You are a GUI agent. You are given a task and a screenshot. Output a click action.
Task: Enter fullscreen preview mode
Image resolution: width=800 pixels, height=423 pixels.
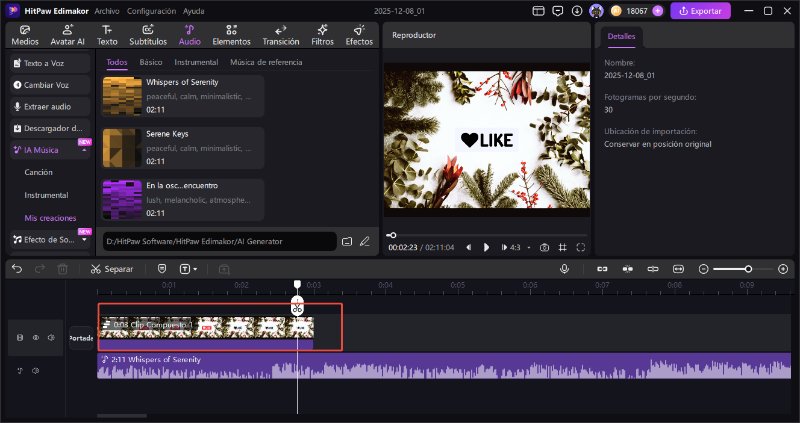click(581, 247)
